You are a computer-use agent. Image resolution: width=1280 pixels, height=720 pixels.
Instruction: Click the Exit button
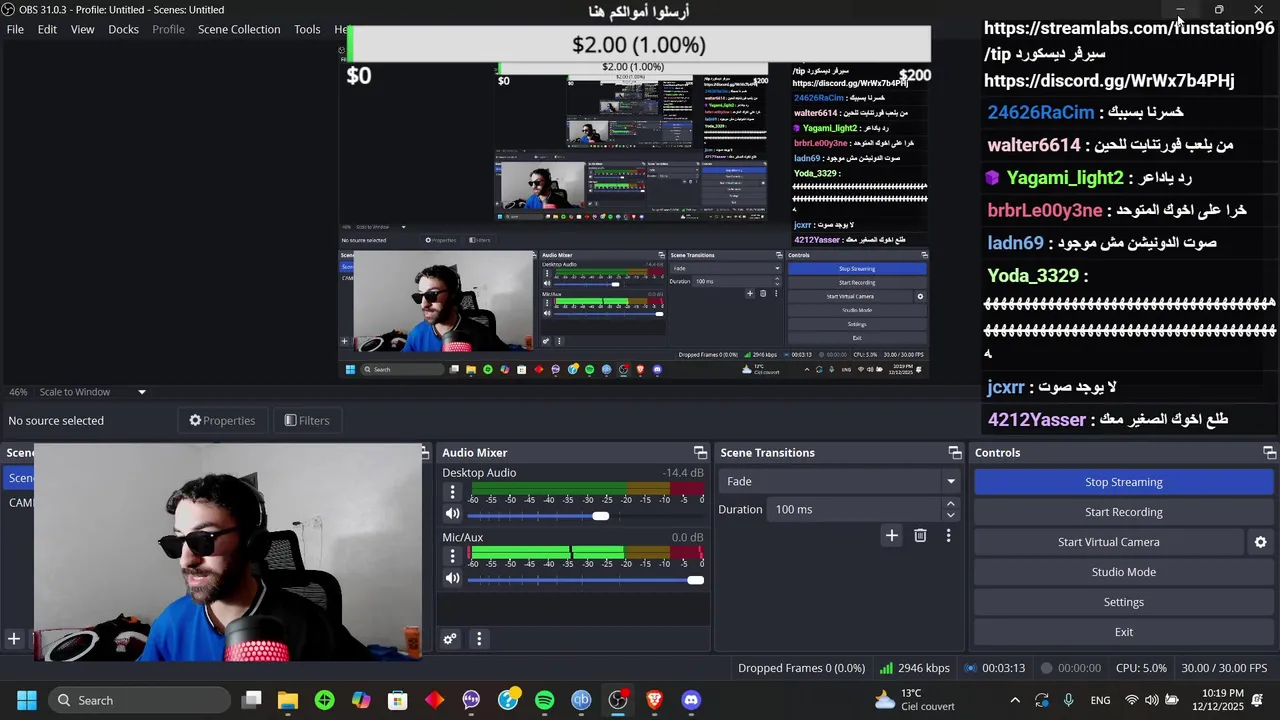[x=1123, y=632]
